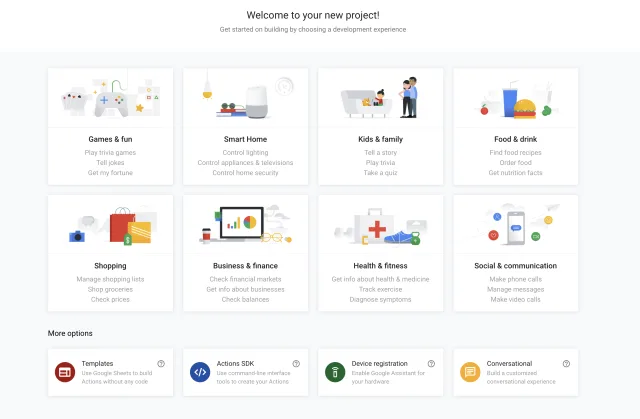Open the Device registration option label
640x419 pixels.
[380, 364]
